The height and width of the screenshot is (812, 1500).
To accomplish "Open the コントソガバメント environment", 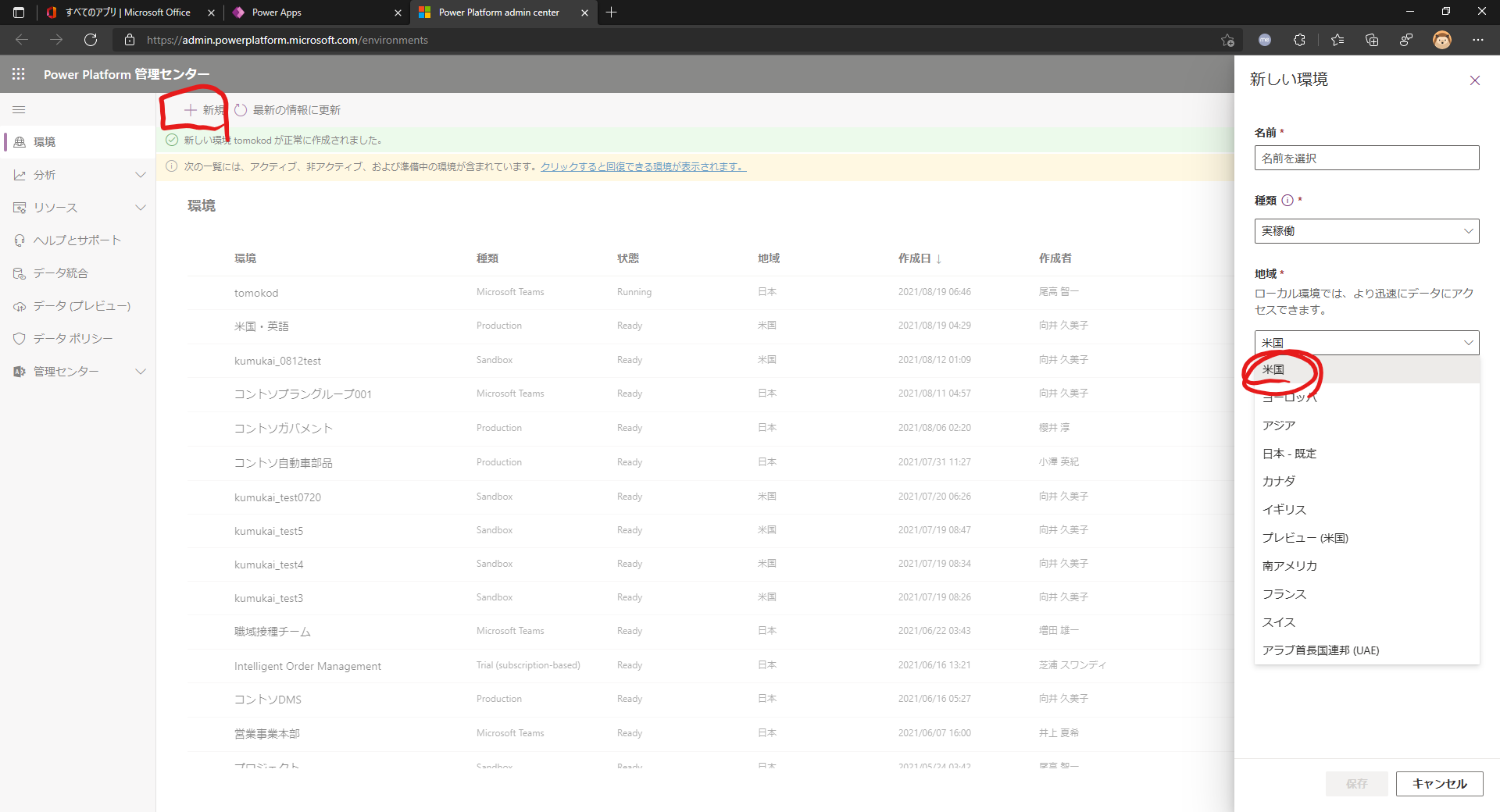I will tap(284, 429).
